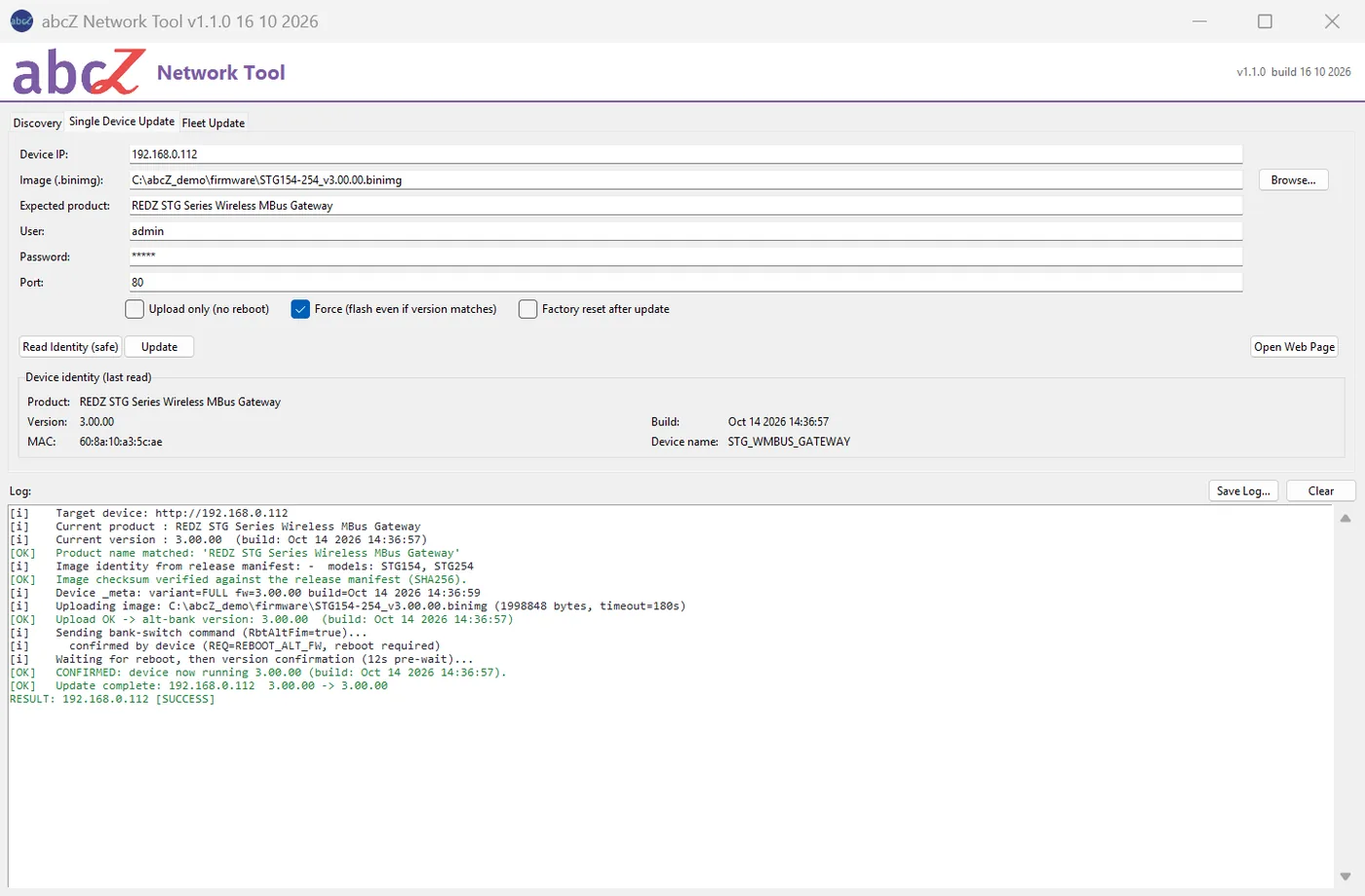The image size is (1365, 896).
Task: Click the Expected product field
Action: coord(685,206)
